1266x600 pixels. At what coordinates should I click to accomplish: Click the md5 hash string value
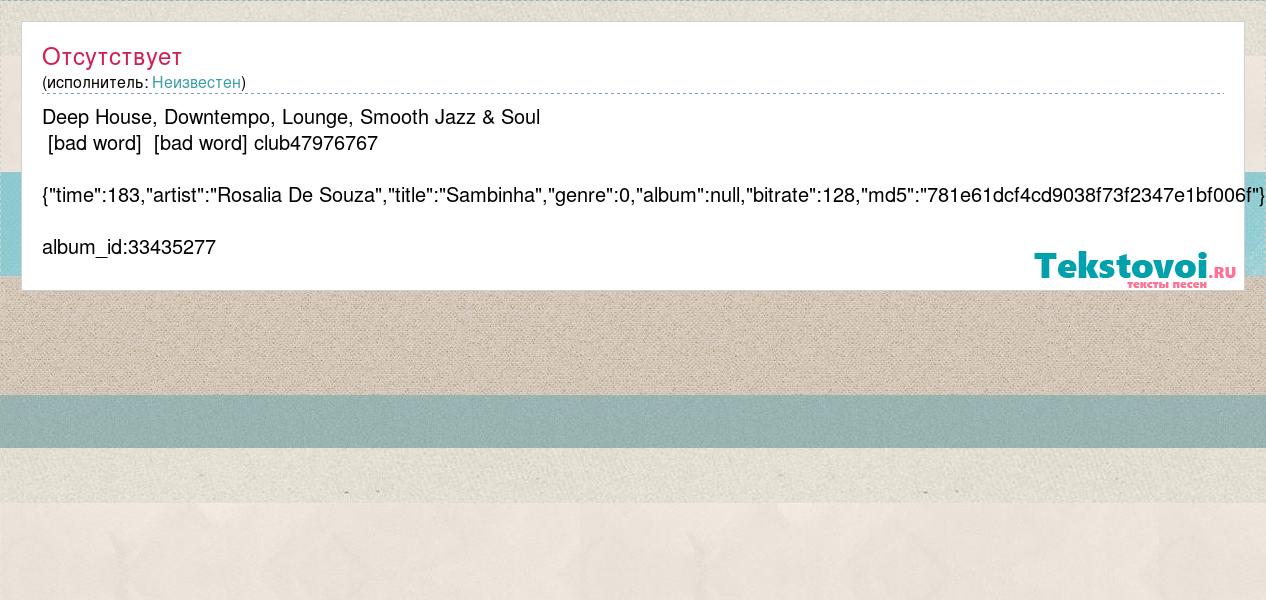[1091, 195]
